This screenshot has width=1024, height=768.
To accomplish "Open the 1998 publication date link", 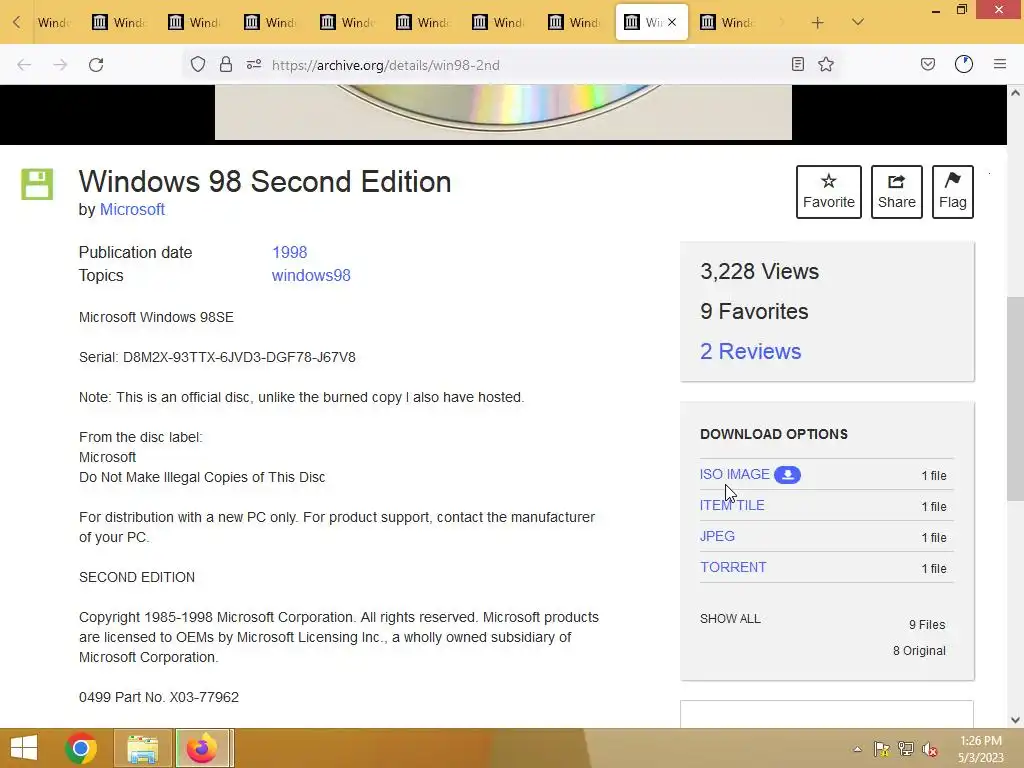I will [x=289, y=252].
